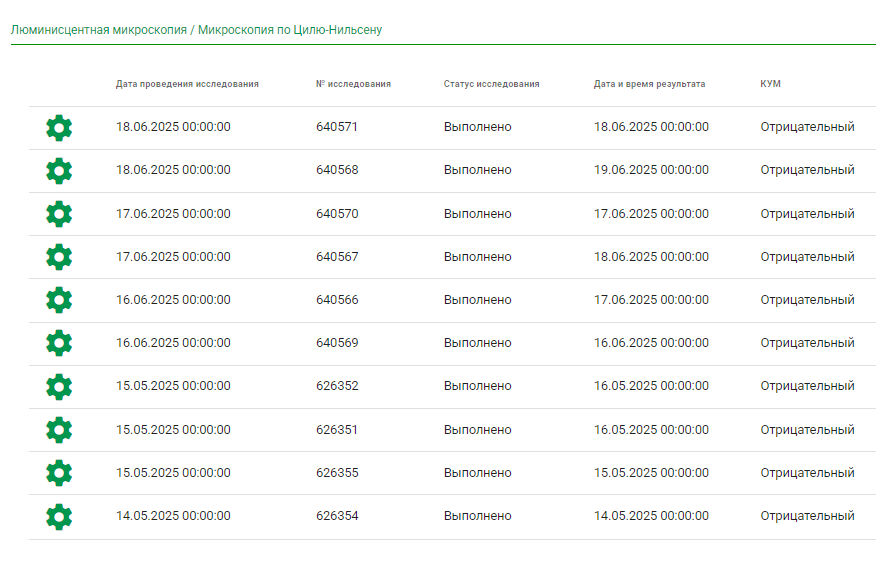Click 'Выполнено' status of study 640567

click(478, 257)
